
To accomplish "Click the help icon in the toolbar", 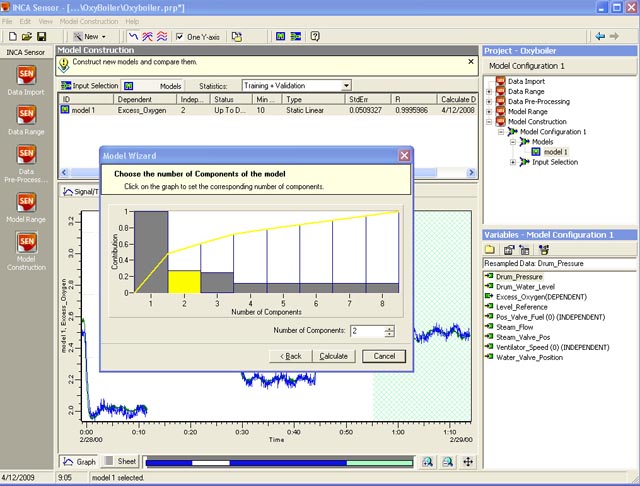I will (x=316, y=36).
